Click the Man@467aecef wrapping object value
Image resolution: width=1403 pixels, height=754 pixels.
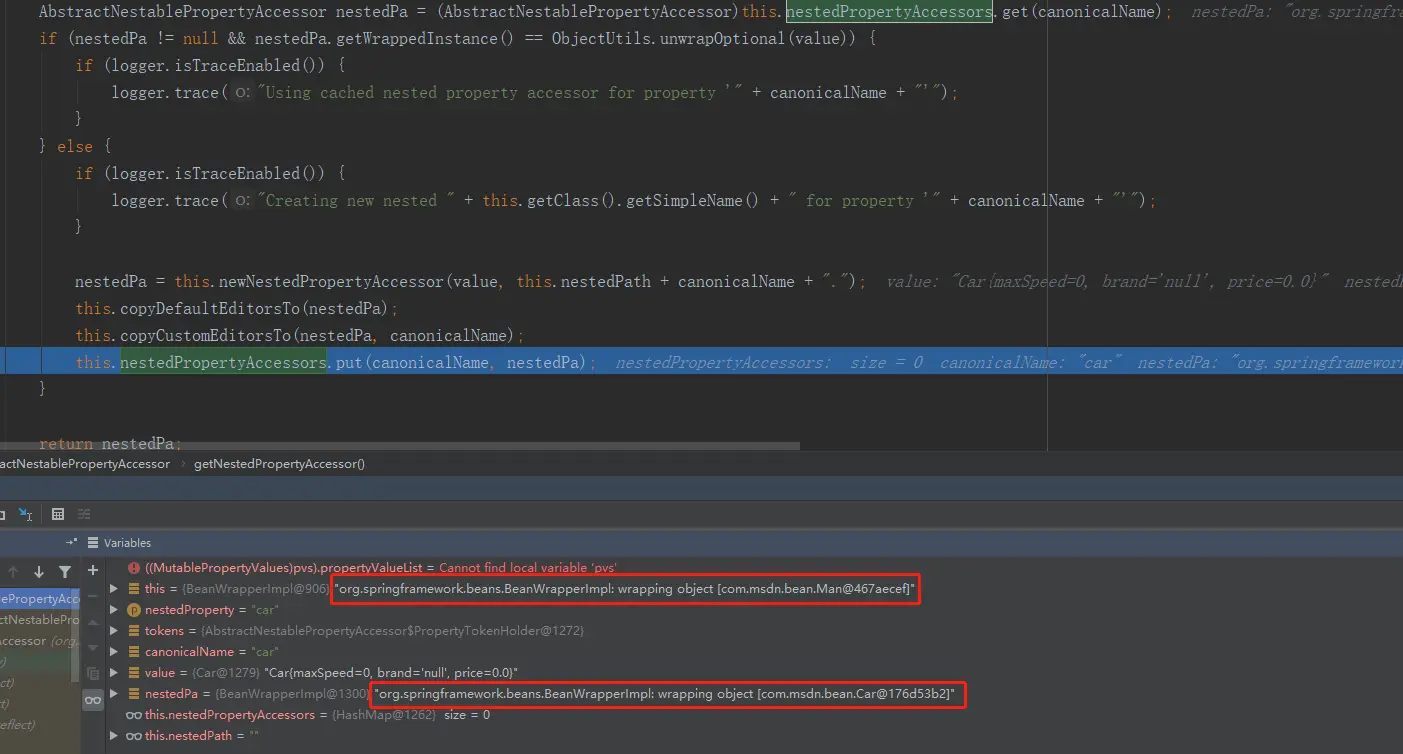[625, 589]
